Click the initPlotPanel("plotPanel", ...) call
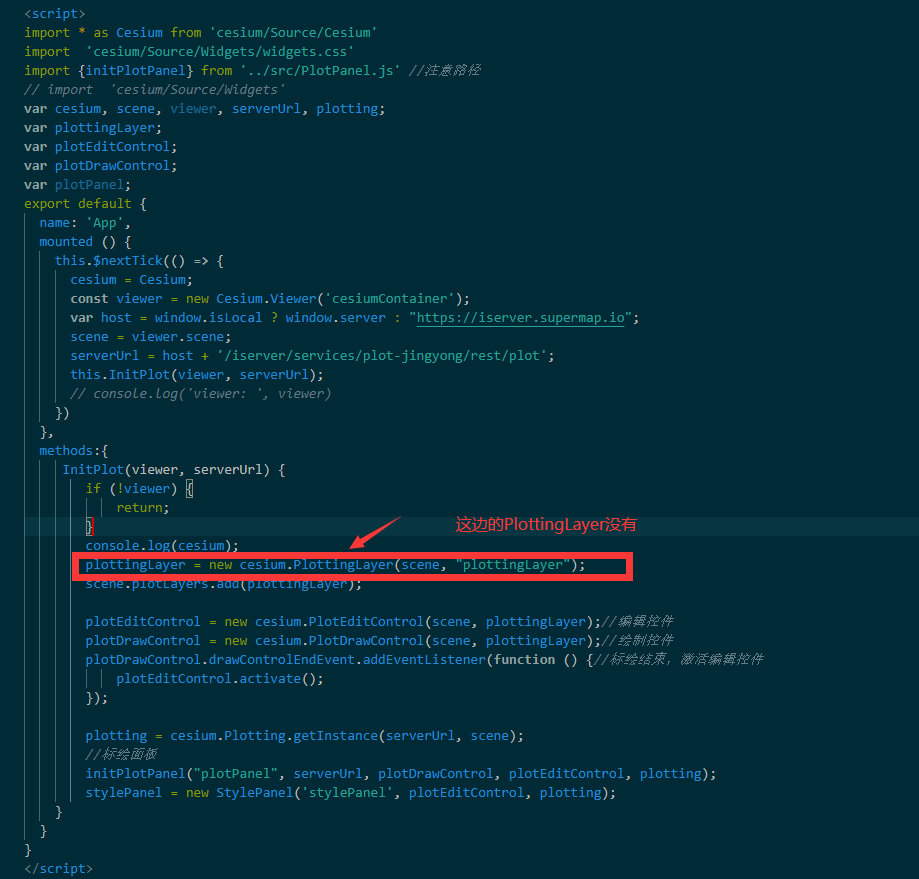This screenshot has height=879, width=919. pyautogui.click(x=400, y=774)
